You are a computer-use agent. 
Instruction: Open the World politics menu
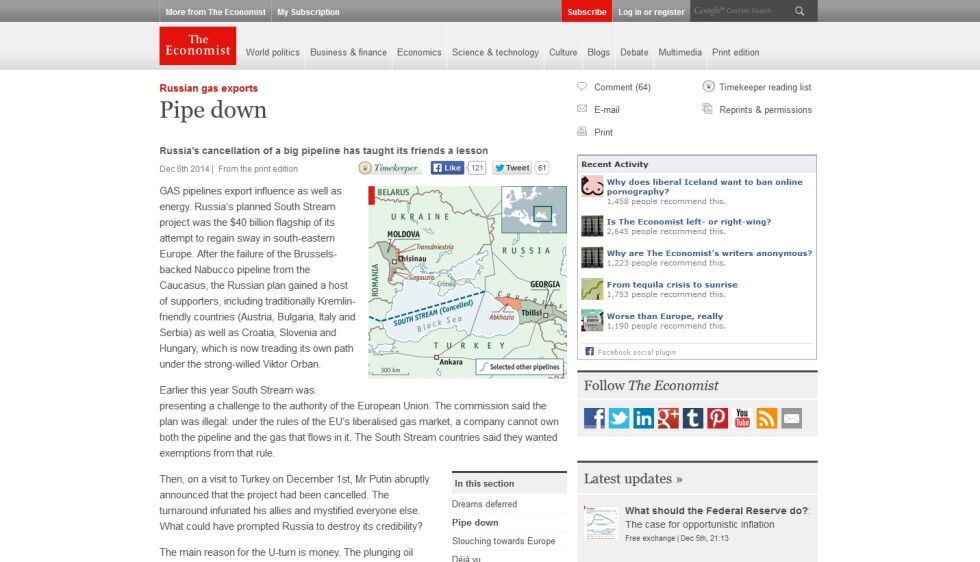tap(272, 53)
